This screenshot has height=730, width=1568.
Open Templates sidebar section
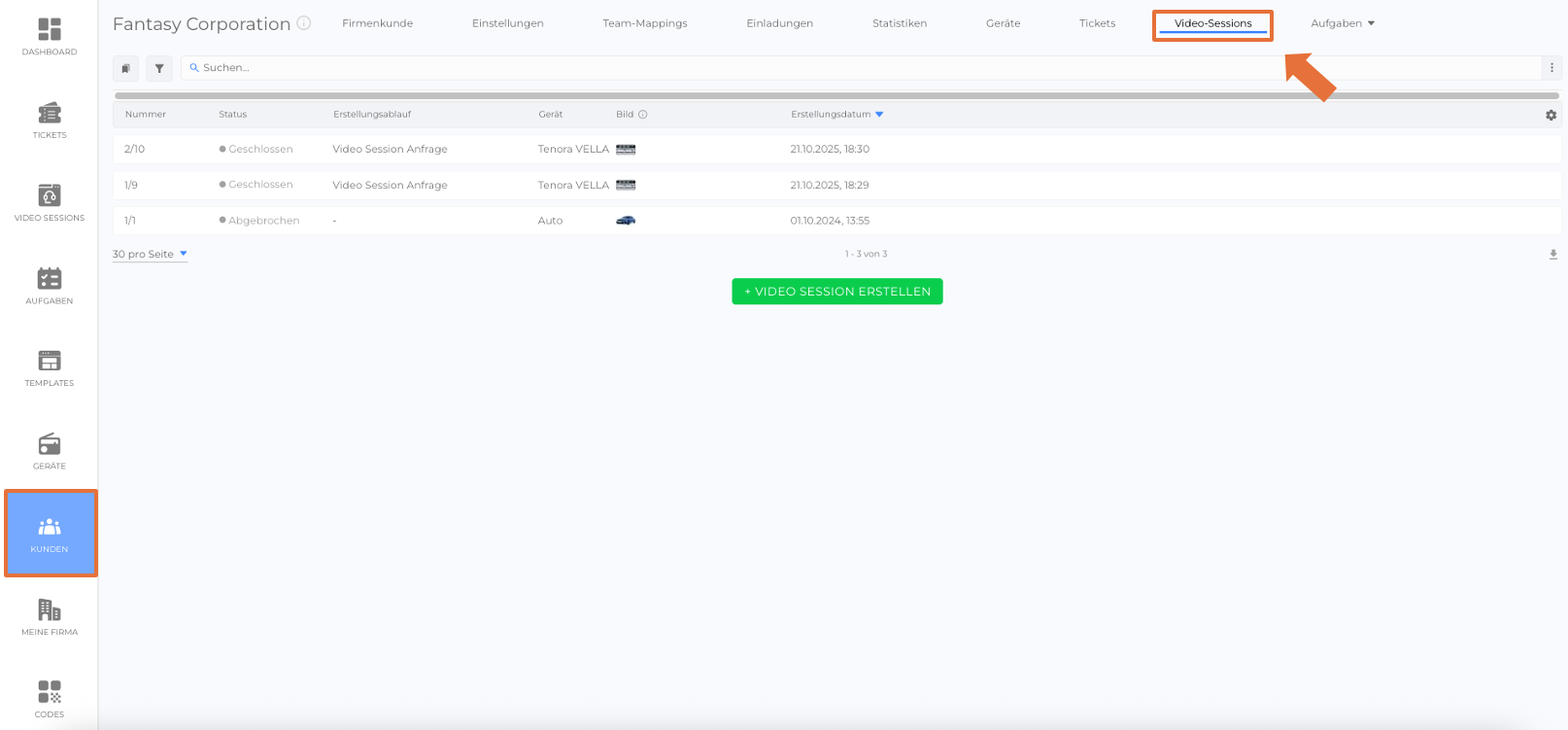tap(50, 368)
